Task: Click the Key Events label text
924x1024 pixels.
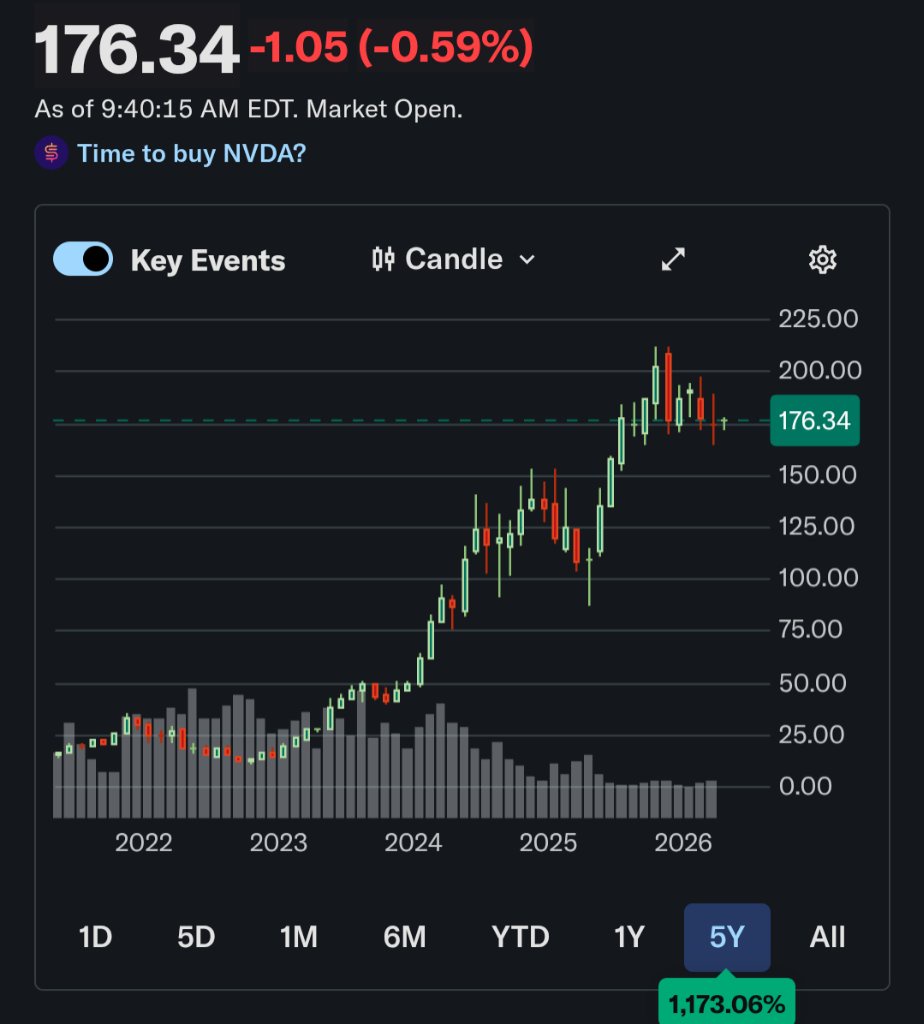Action: coord(208,261)
